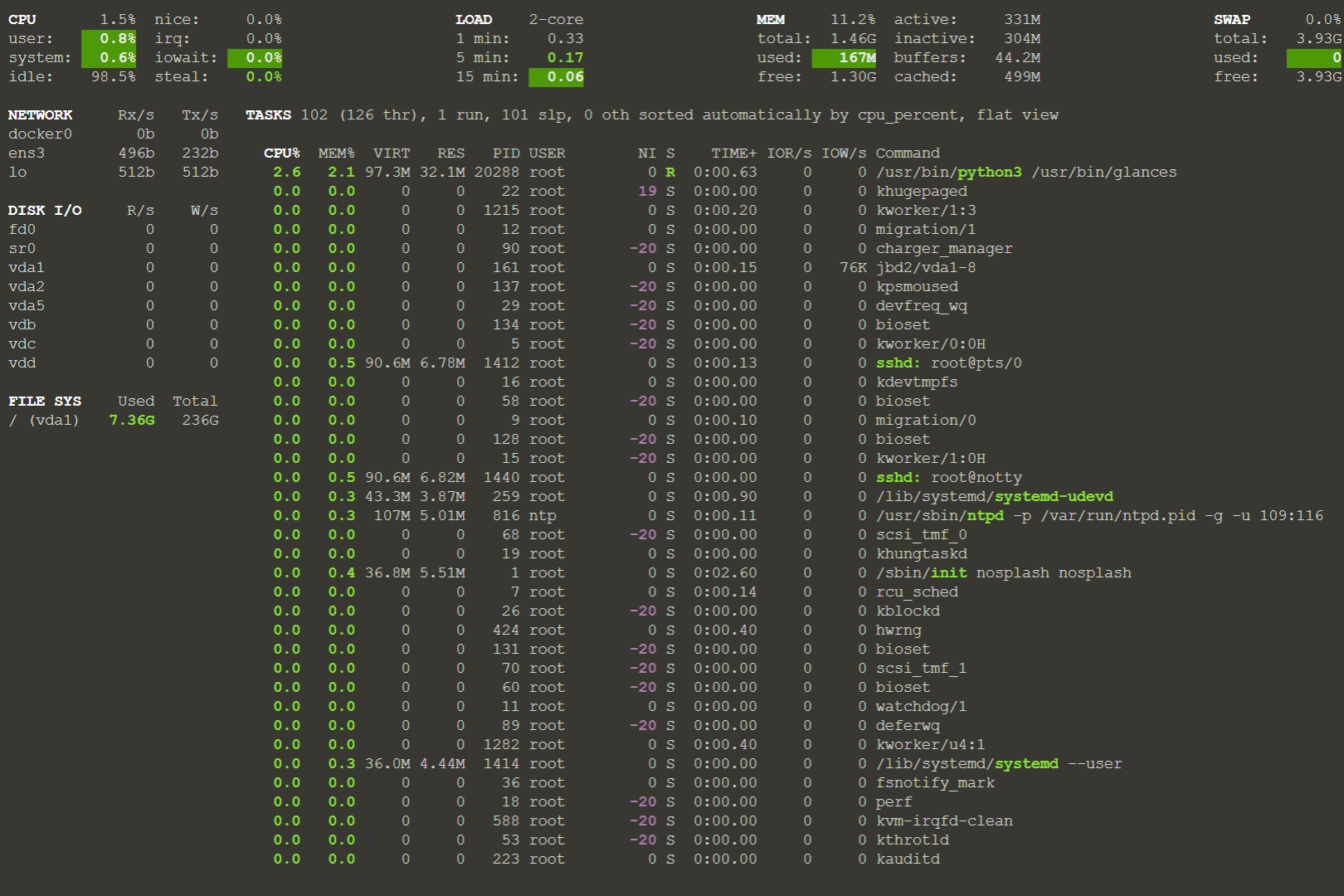Select the /sbin/init nosplash process
Viewport: 1344px width, 896px height.
tap(703, 572)
